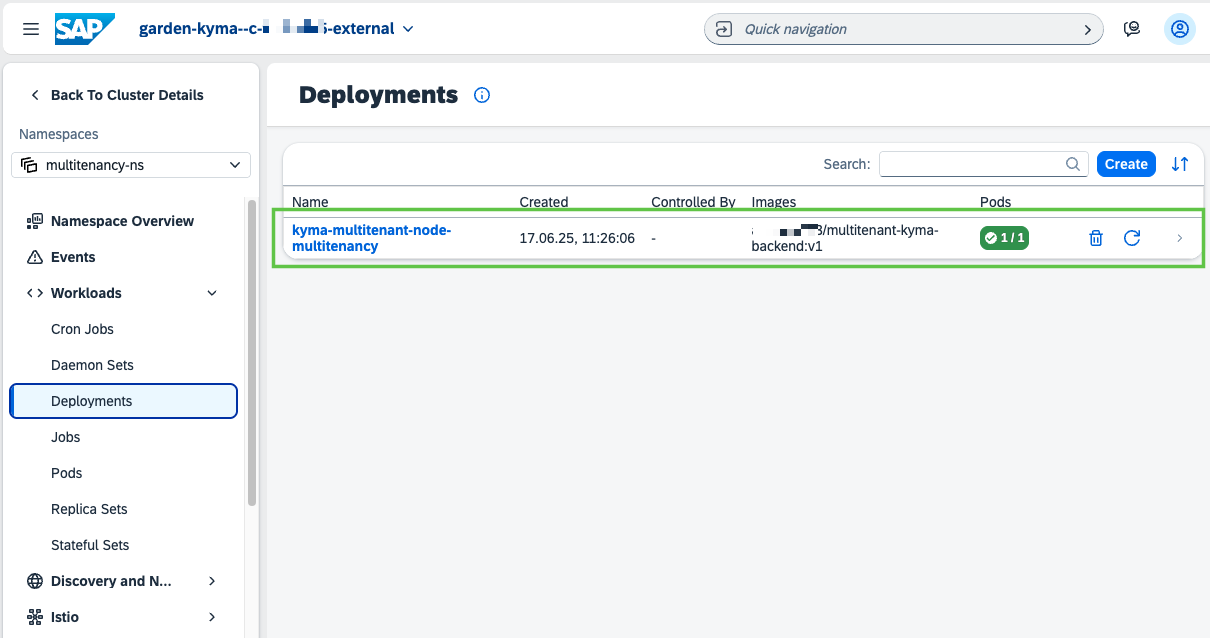Open the sort settings icon
The height and width of the screenshot is (638, 1210).
[1180, 164]
